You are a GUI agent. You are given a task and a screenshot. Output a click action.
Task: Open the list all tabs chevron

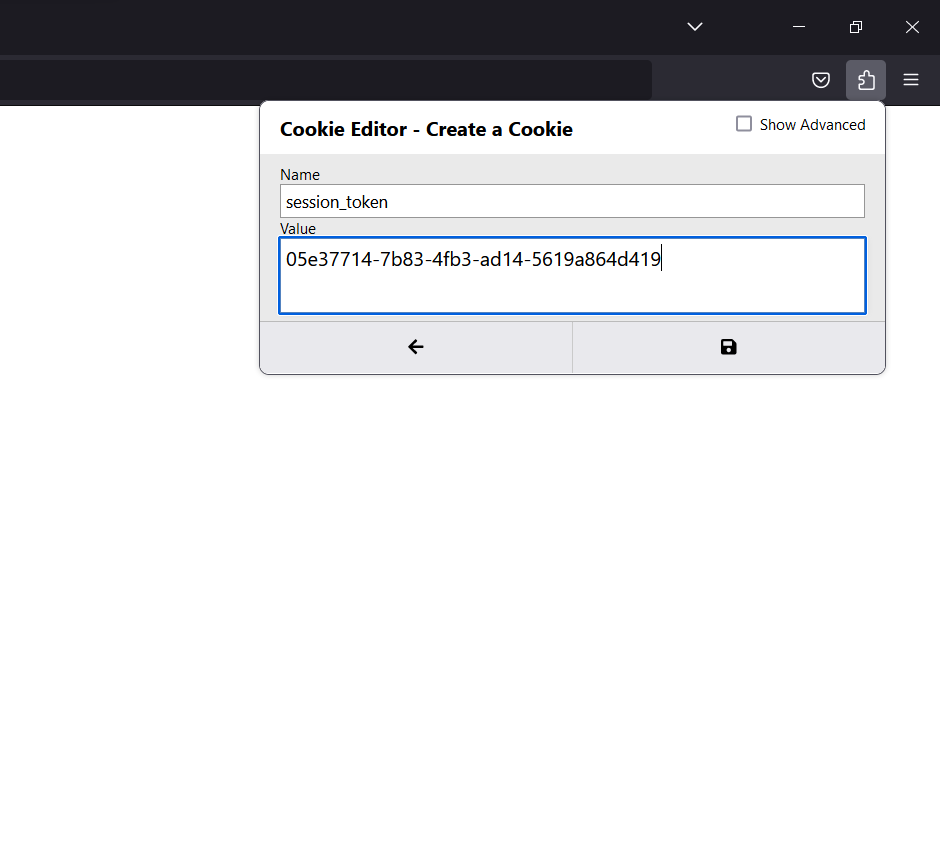pos(695,26)
